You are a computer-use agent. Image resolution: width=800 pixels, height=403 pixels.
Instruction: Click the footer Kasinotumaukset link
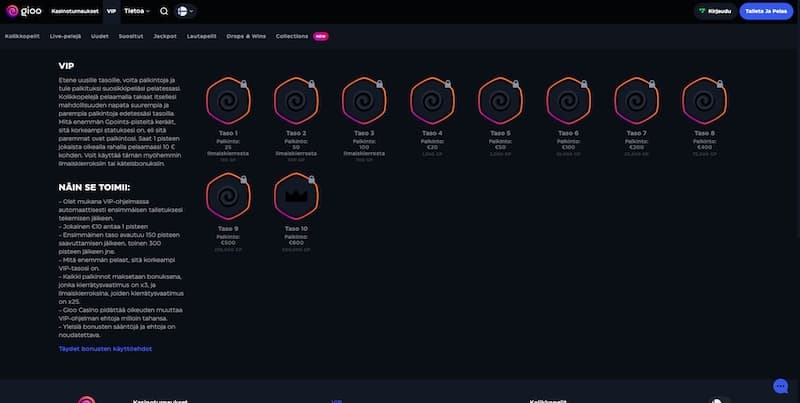pyautogui.click(x=160, y=401)
